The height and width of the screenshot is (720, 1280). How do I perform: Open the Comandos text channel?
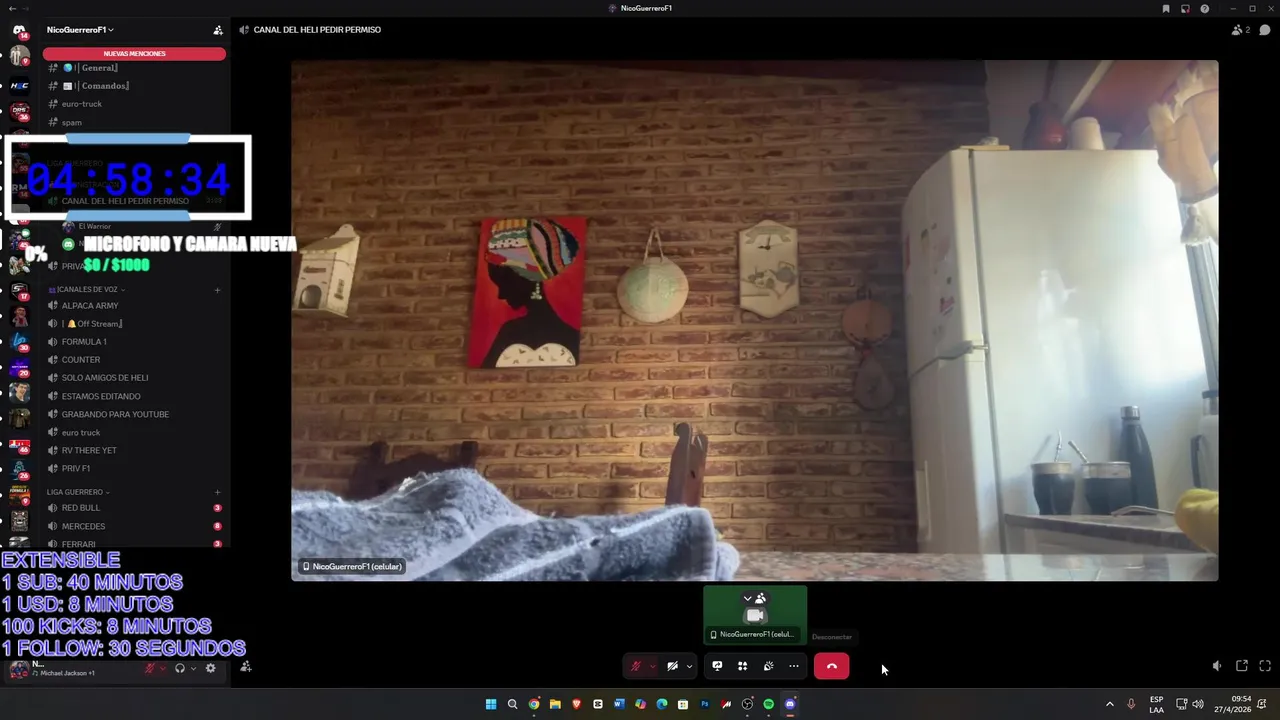pos(134,86)
